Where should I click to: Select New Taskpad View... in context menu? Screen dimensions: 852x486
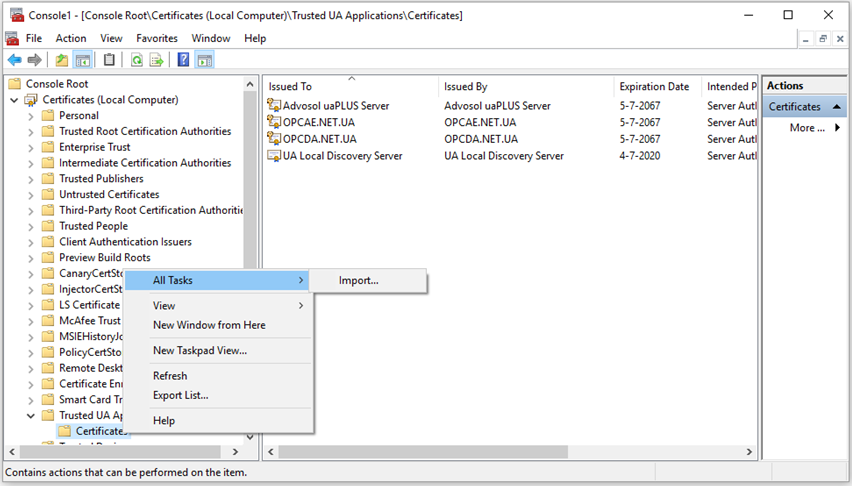pos(199,351)
